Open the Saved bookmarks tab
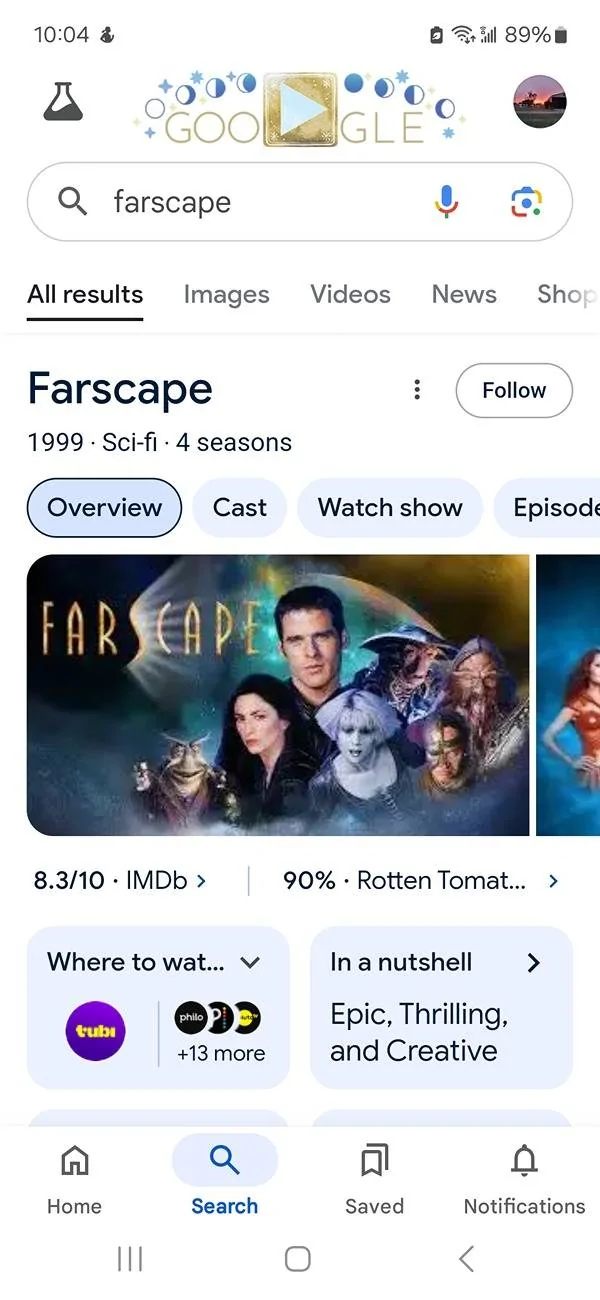Image resolution: width=600 pixels, height=1300 pixels. tap(374, 1180)
